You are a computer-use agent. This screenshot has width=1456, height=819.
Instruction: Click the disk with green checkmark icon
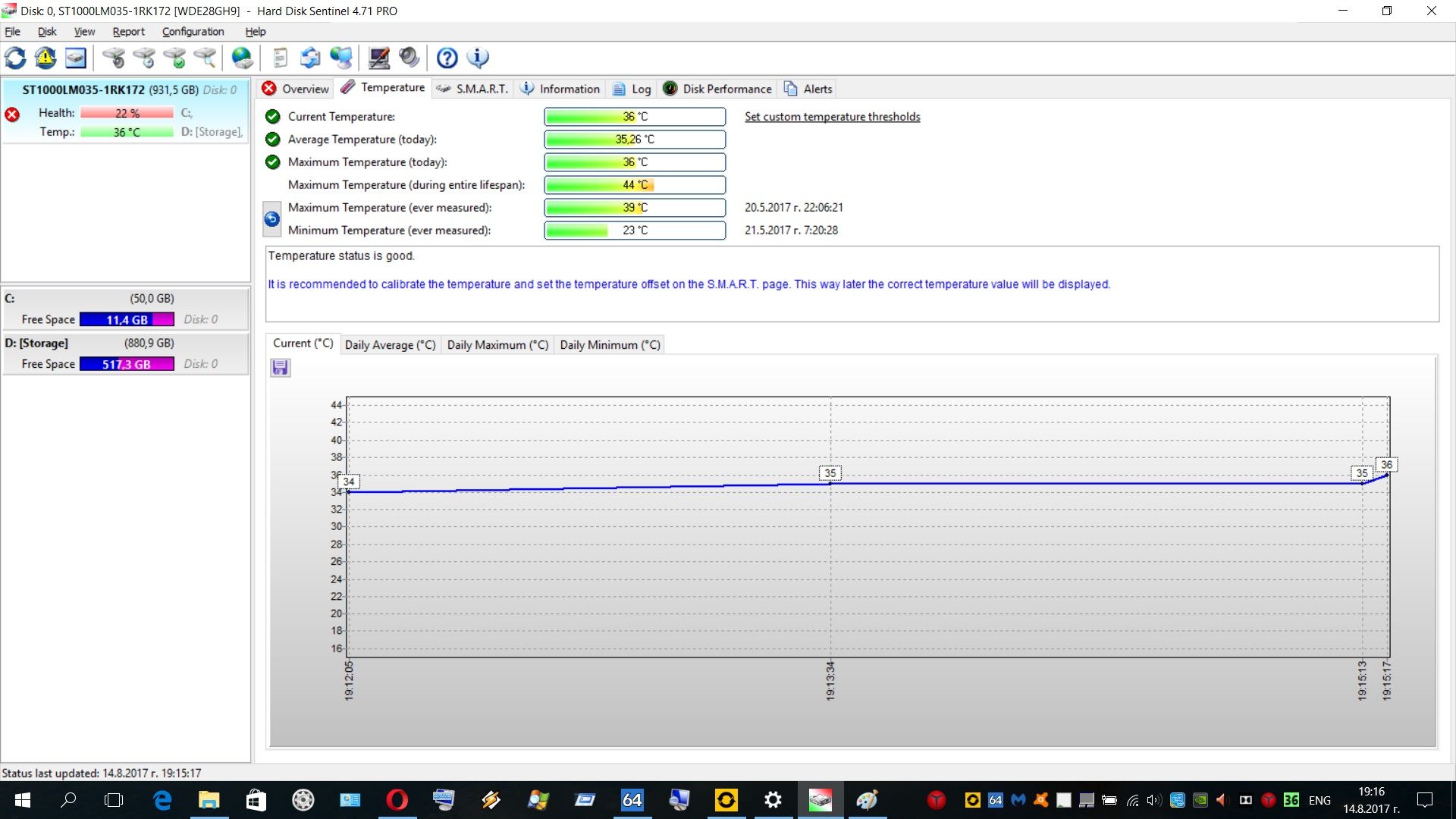click(174, 58)
